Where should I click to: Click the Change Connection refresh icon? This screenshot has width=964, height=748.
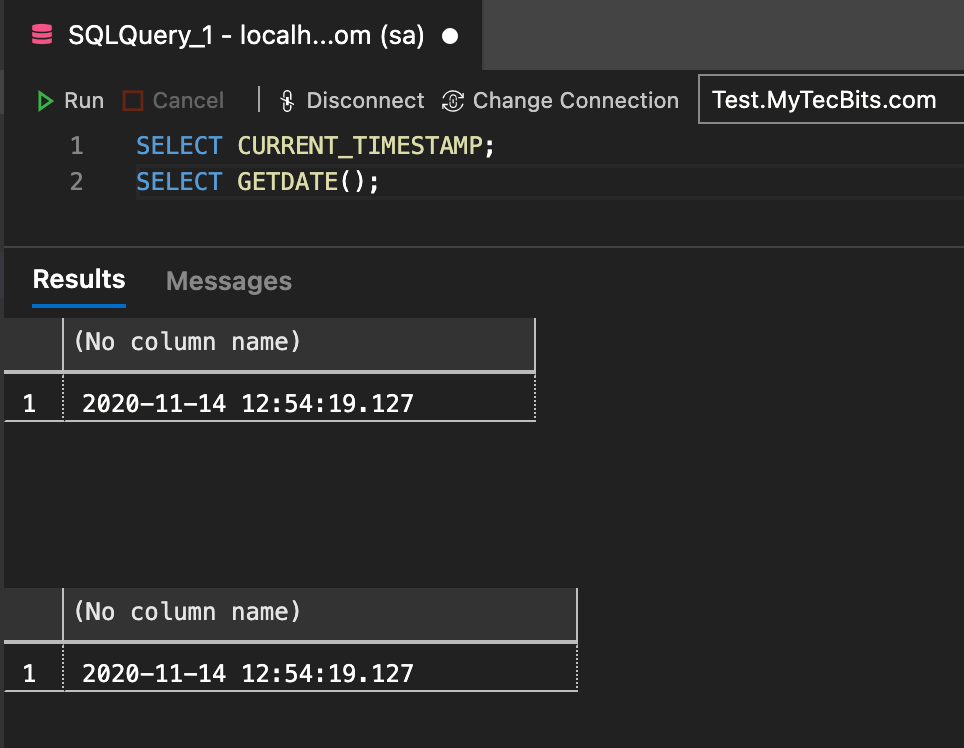click(452, 100)
